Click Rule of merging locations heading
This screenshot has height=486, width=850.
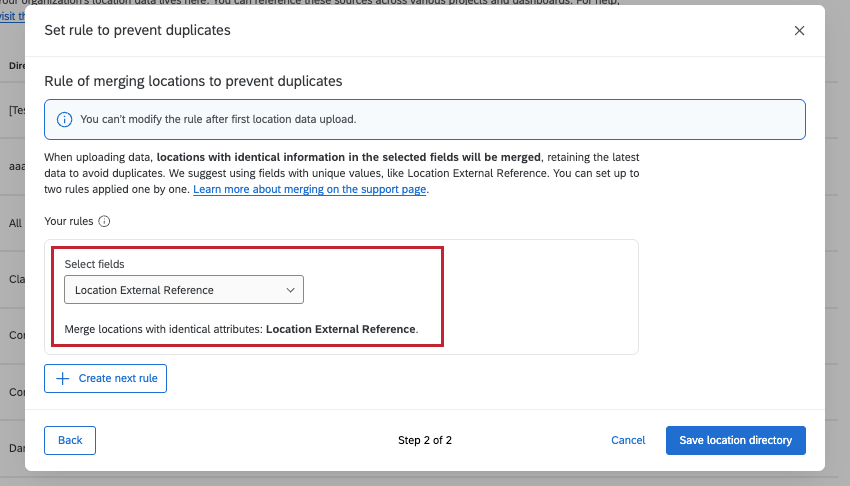[x=193, y=81]
